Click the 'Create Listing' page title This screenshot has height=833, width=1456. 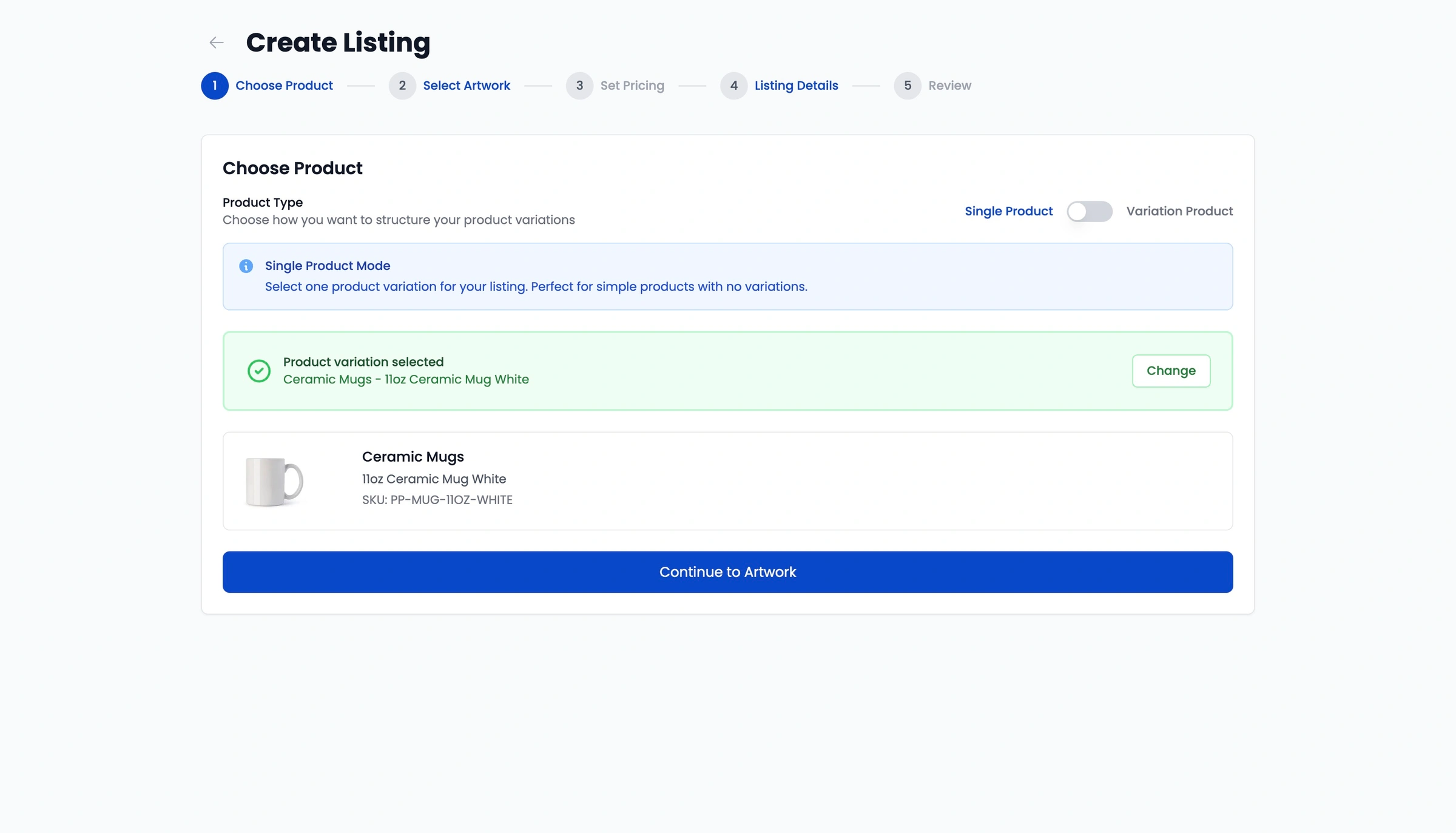click(338, 42)
